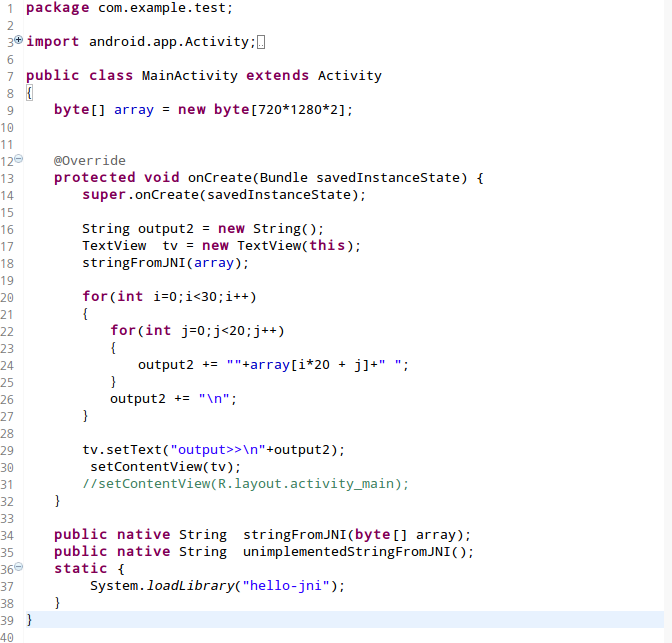Click the '@Override' annotation
The image size is (672, 643).
(x=90, y=161)
